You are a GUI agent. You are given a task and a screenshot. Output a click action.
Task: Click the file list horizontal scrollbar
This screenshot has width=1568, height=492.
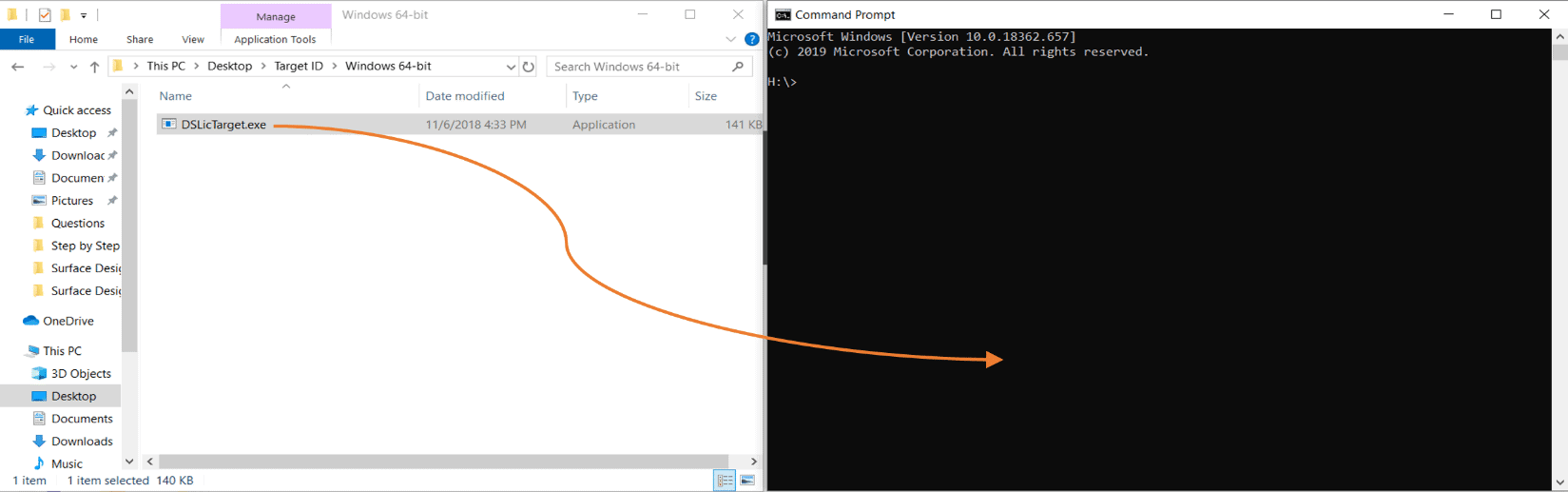[443, 462]
